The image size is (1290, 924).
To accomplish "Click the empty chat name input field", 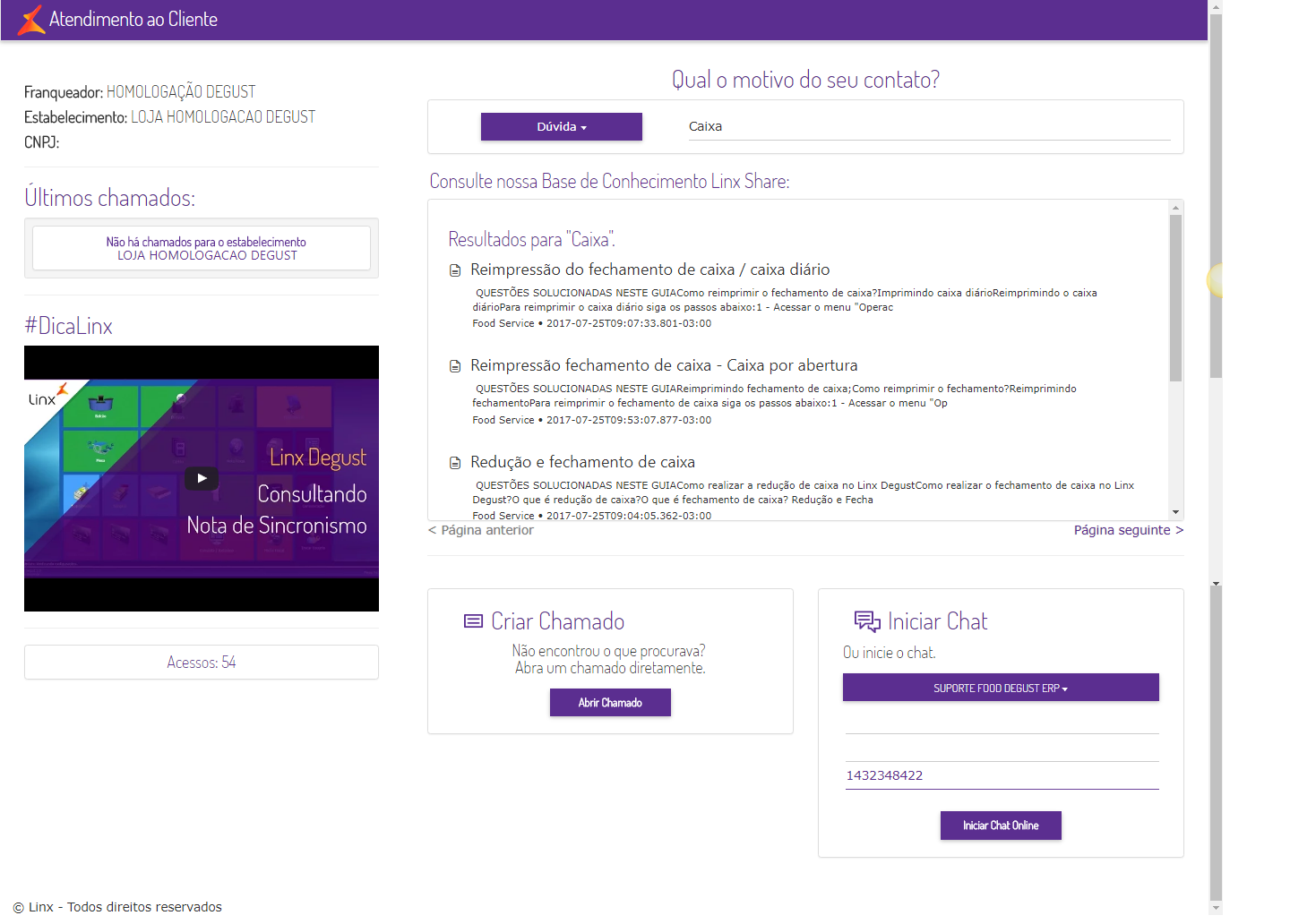I will tap(1002, 722).
